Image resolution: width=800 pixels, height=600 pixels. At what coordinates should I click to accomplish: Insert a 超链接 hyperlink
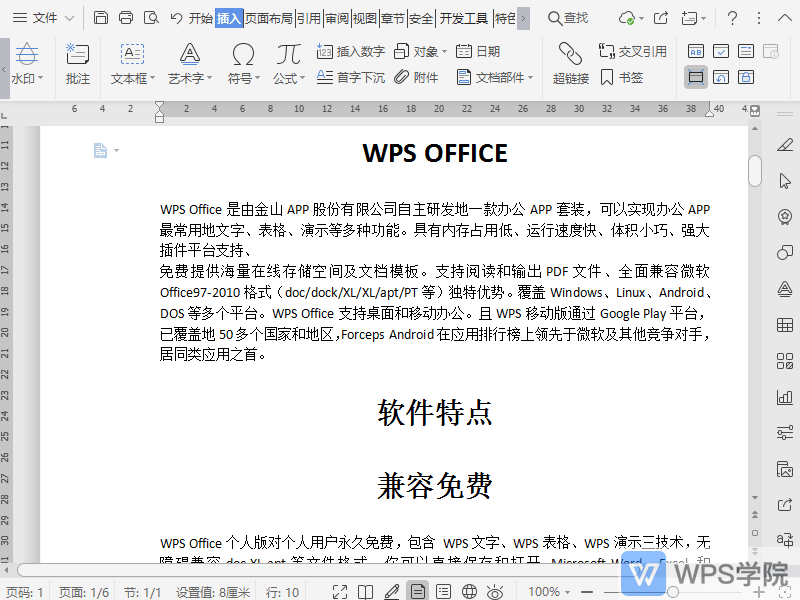(570, 64)
